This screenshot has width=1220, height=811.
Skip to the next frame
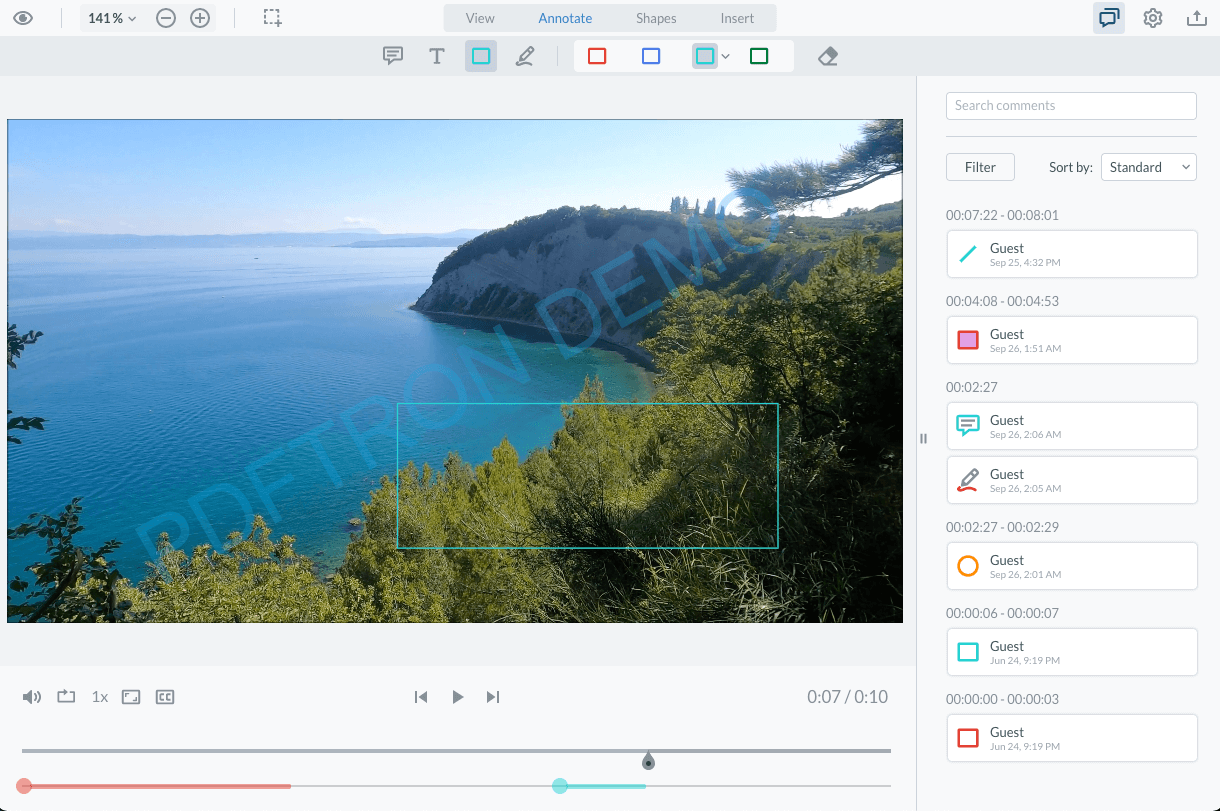pyautogui.click(x=493, y=697)
